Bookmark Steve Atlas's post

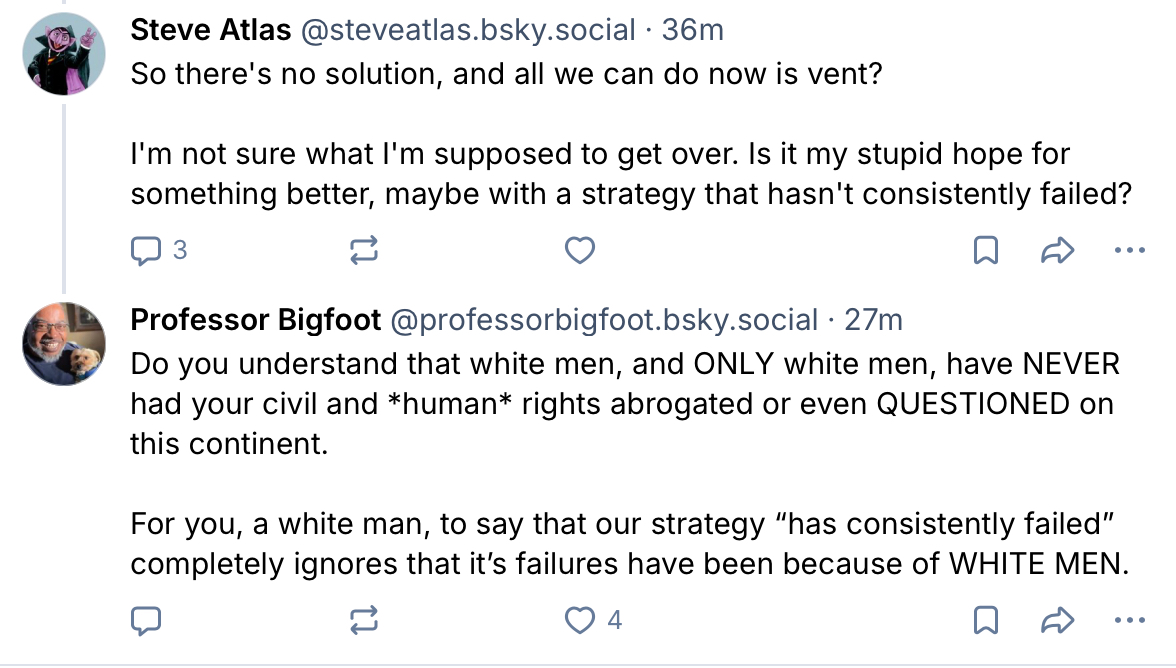(986, 250)
